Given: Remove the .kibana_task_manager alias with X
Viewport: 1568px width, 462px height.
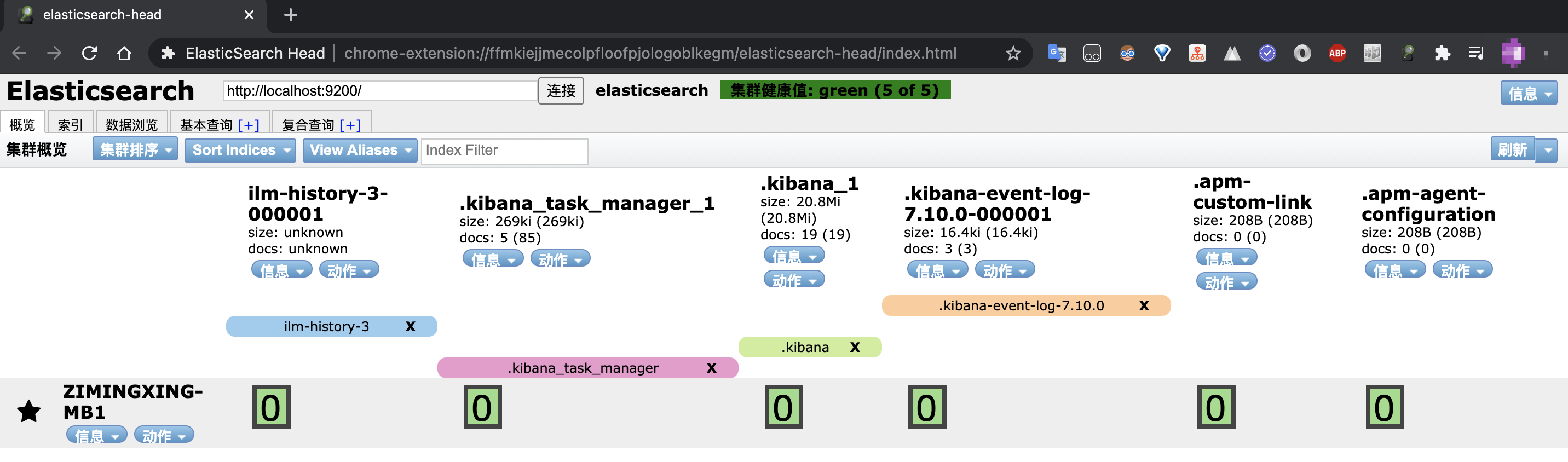Looking at the screenshot, I should tap(711, 368).
